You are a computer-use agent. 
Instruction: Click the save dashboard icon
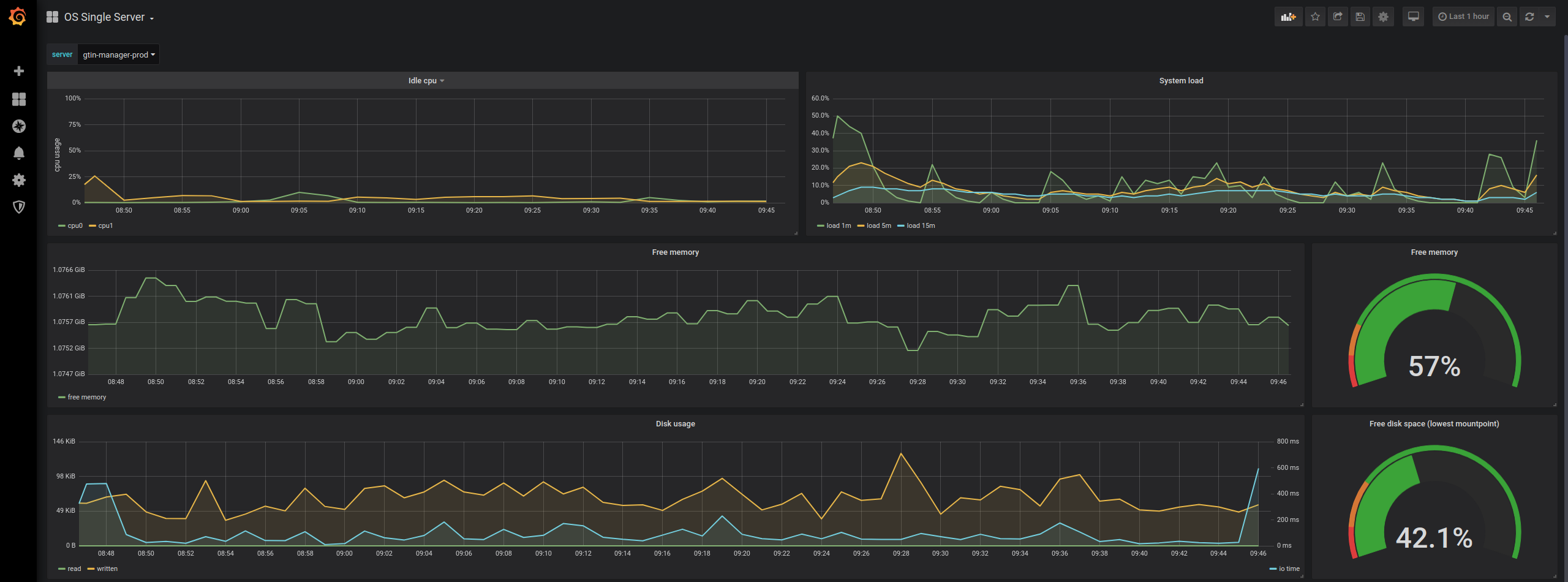(1360, 17)
